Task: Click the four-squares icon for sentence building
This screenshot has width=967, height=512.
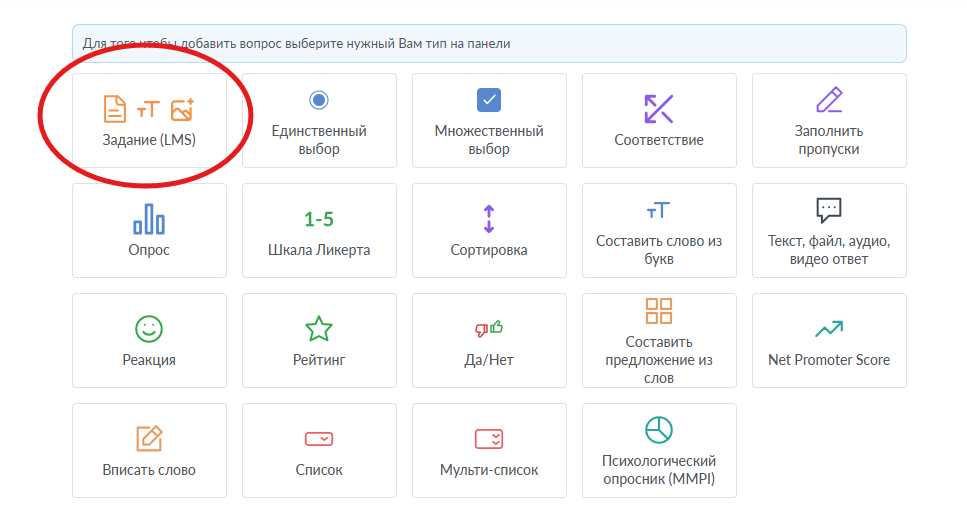Action: coord(659,311)
